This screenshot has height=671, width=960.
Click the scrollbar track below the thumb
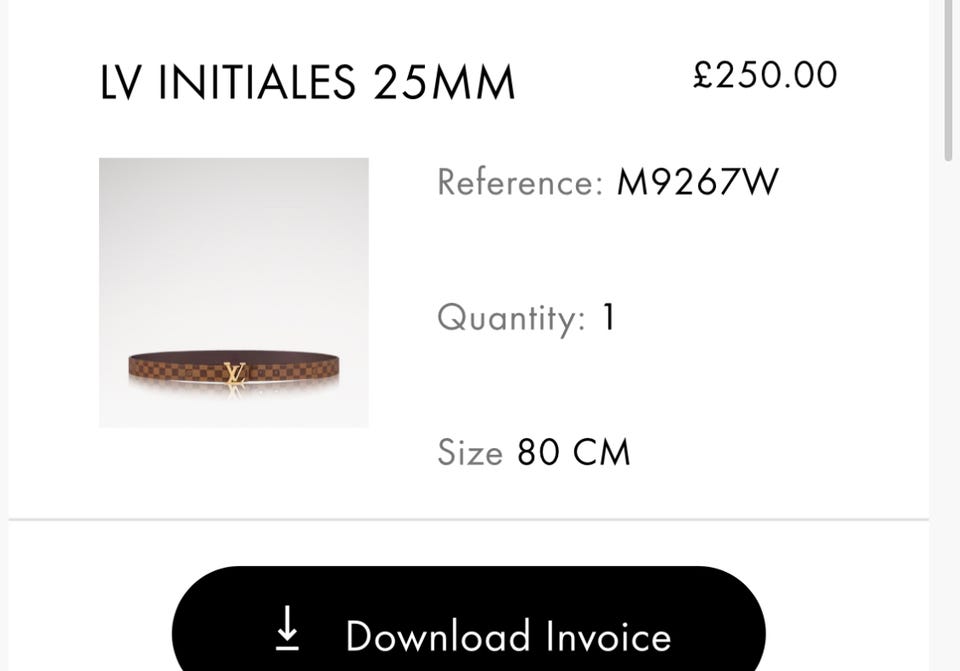[950, 416]
